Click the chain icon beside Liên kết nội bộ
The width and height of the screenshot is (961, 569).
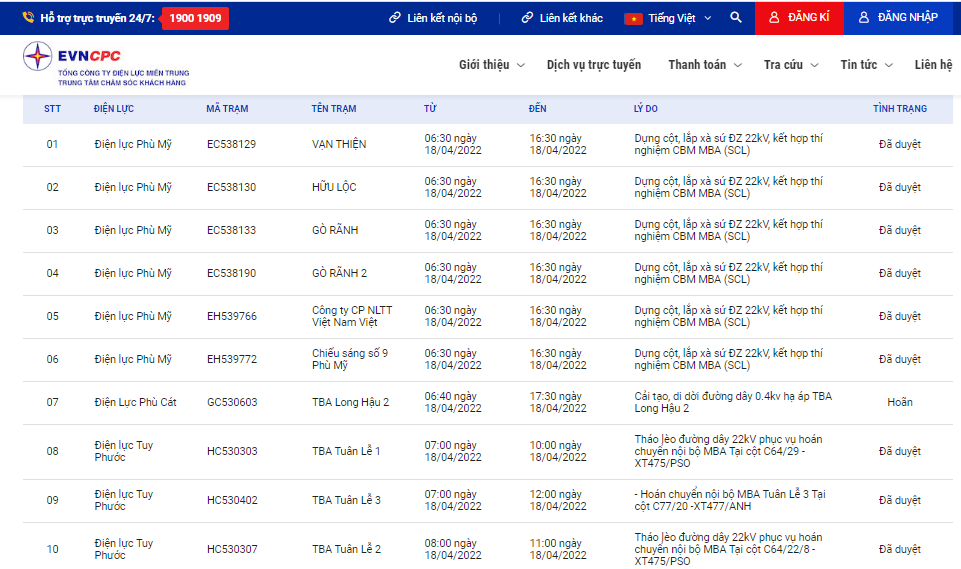[395, 18]
